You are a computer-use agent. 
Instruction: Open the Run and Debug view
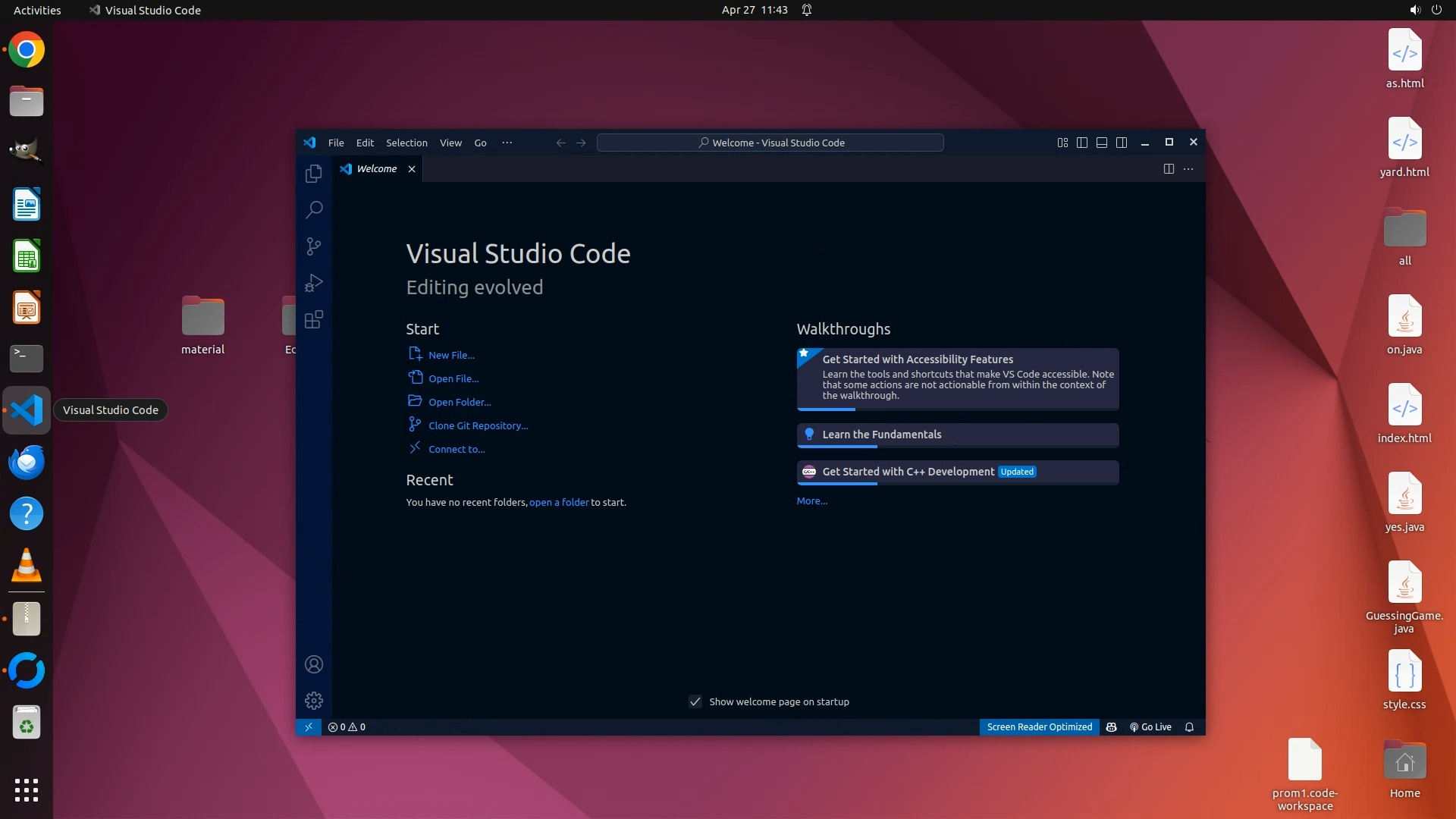[x=313, y=283]
